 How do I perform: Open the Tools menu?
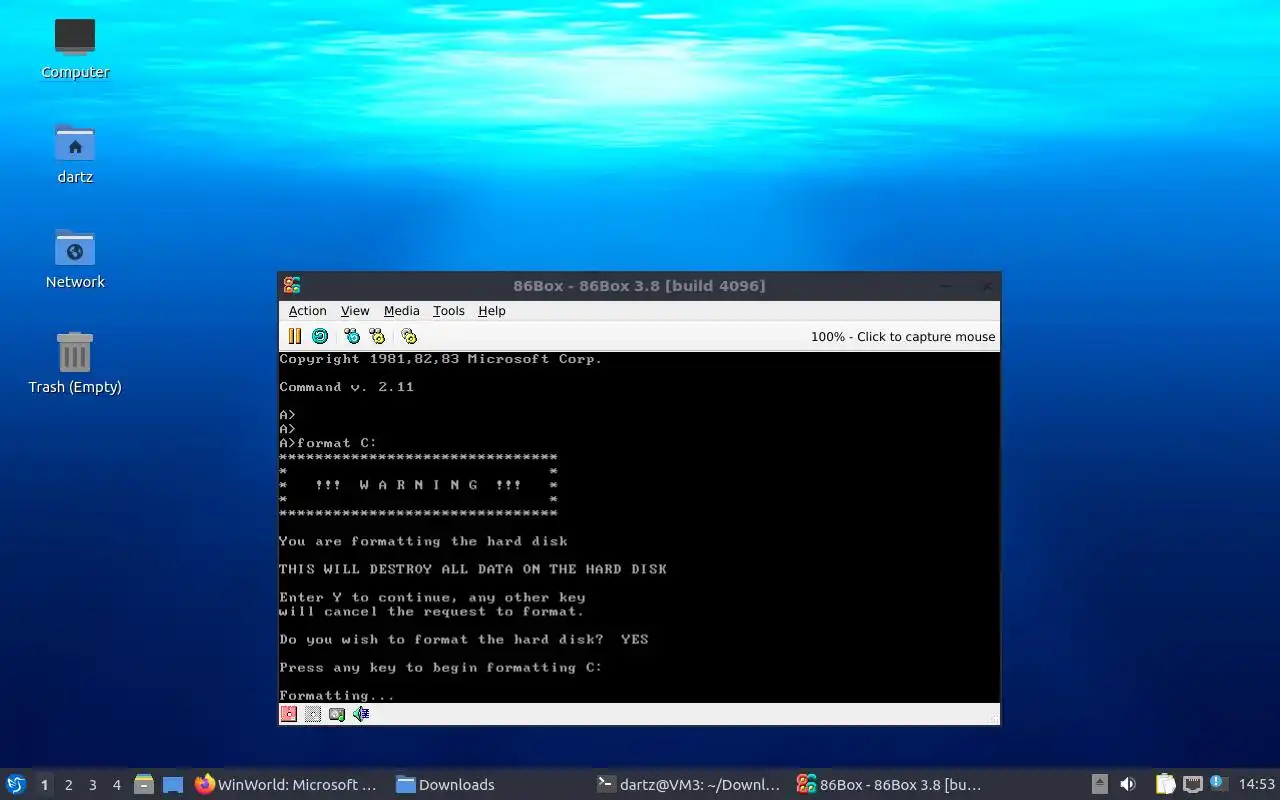click(x=449, y=311)
